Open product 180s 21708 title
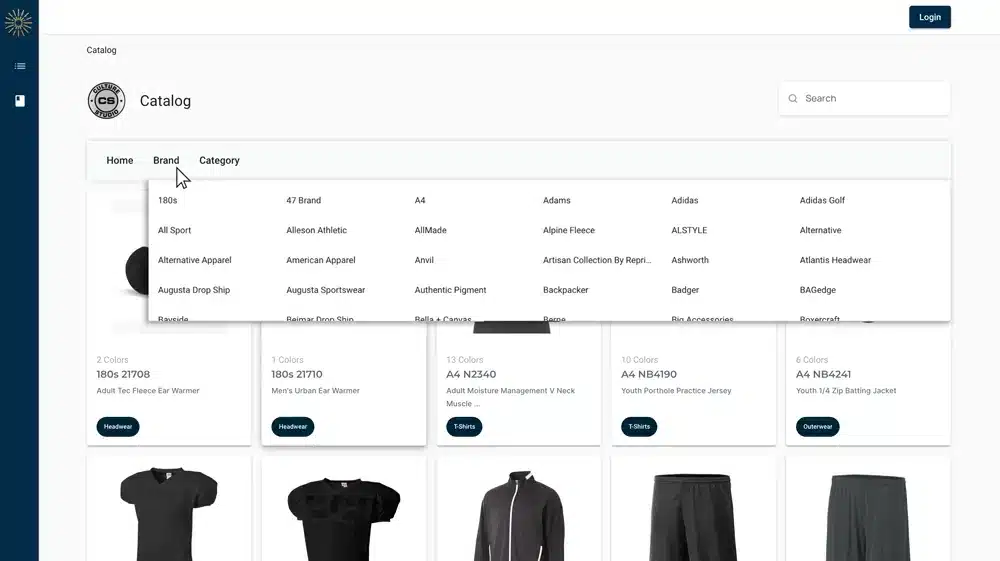The image size is (1000, 561). click(x=123, y=374)
